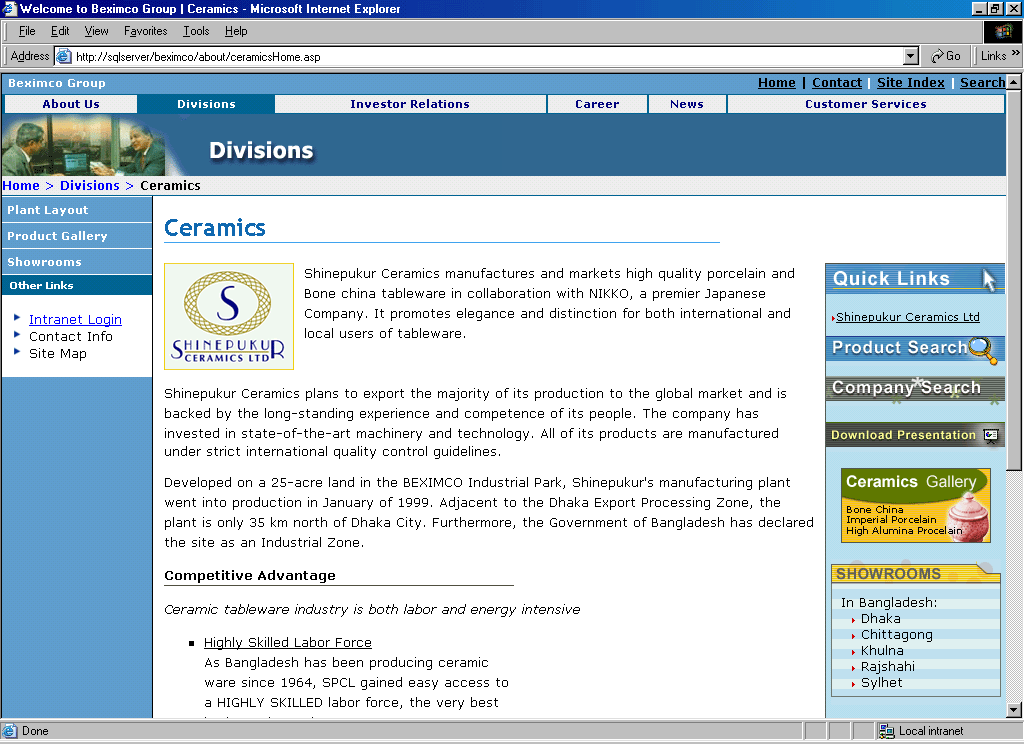Click the Local intranet zone icon

(886, 731)
